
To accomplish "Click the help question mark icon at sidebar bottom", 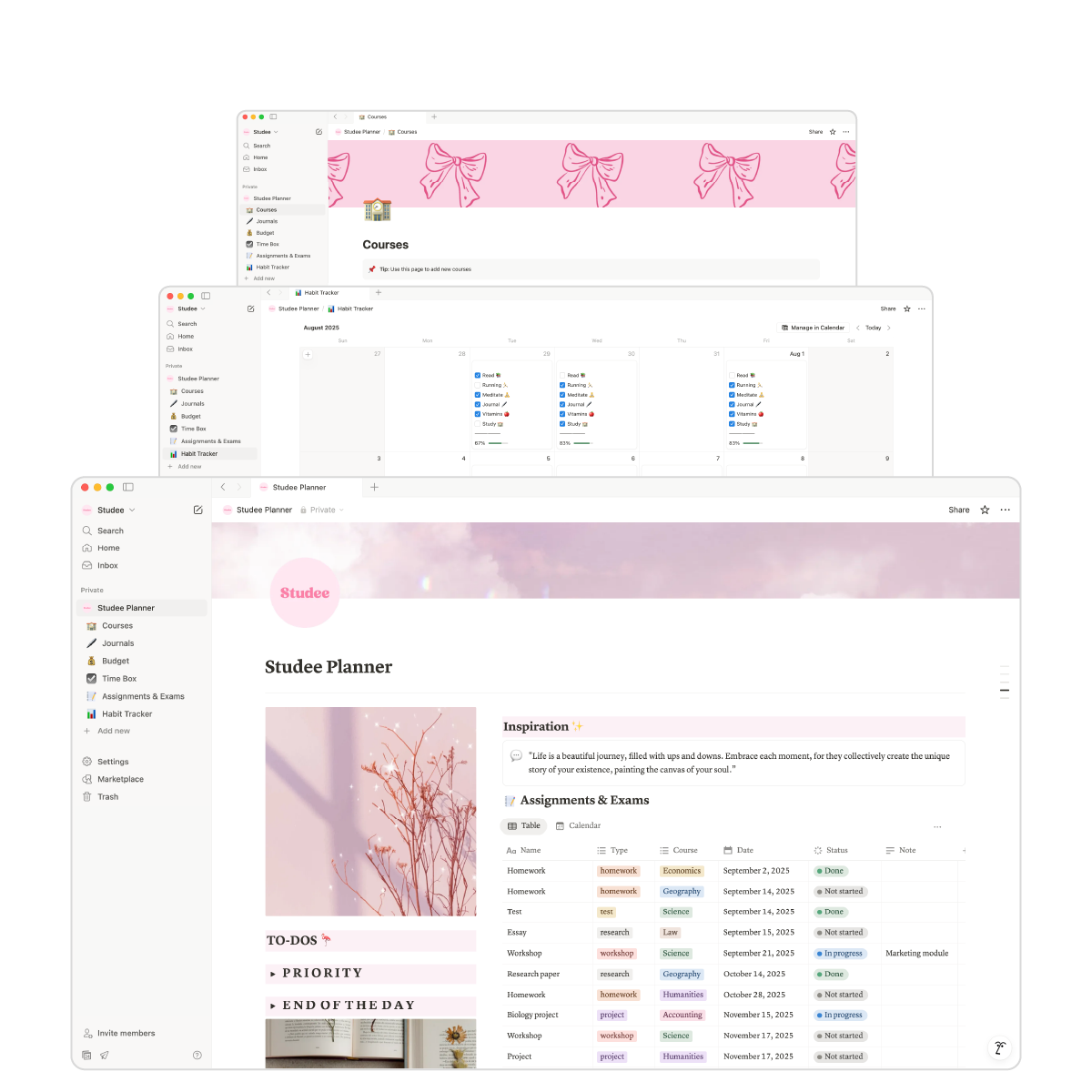I will click(x=197, y=1056).
